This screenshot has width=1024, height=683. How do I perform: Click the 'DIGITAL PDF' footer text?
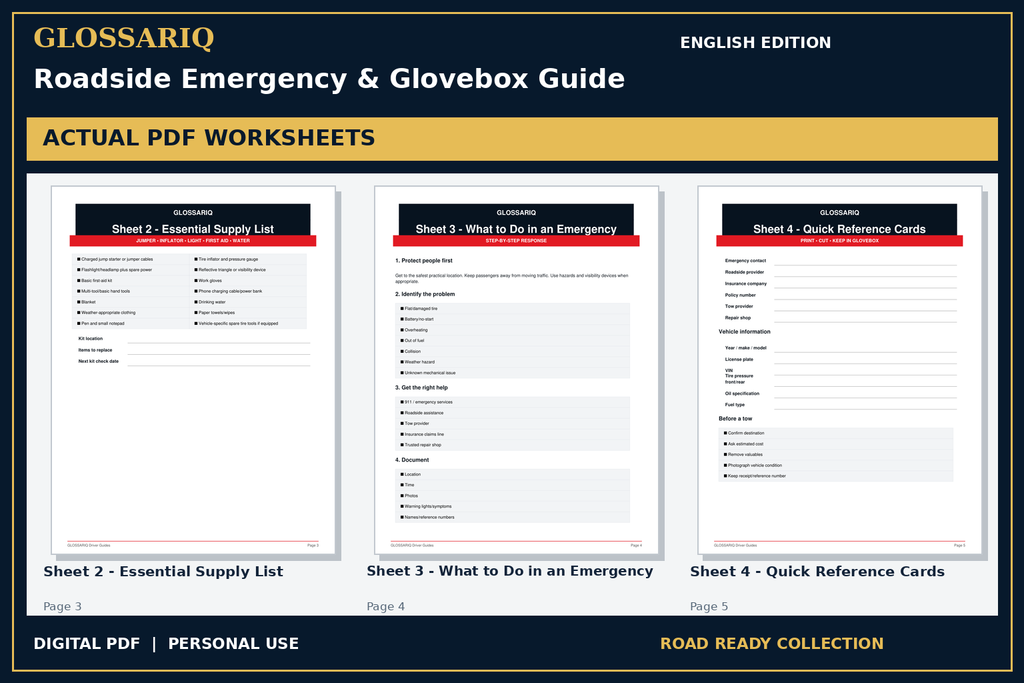(x=87, y=644)
